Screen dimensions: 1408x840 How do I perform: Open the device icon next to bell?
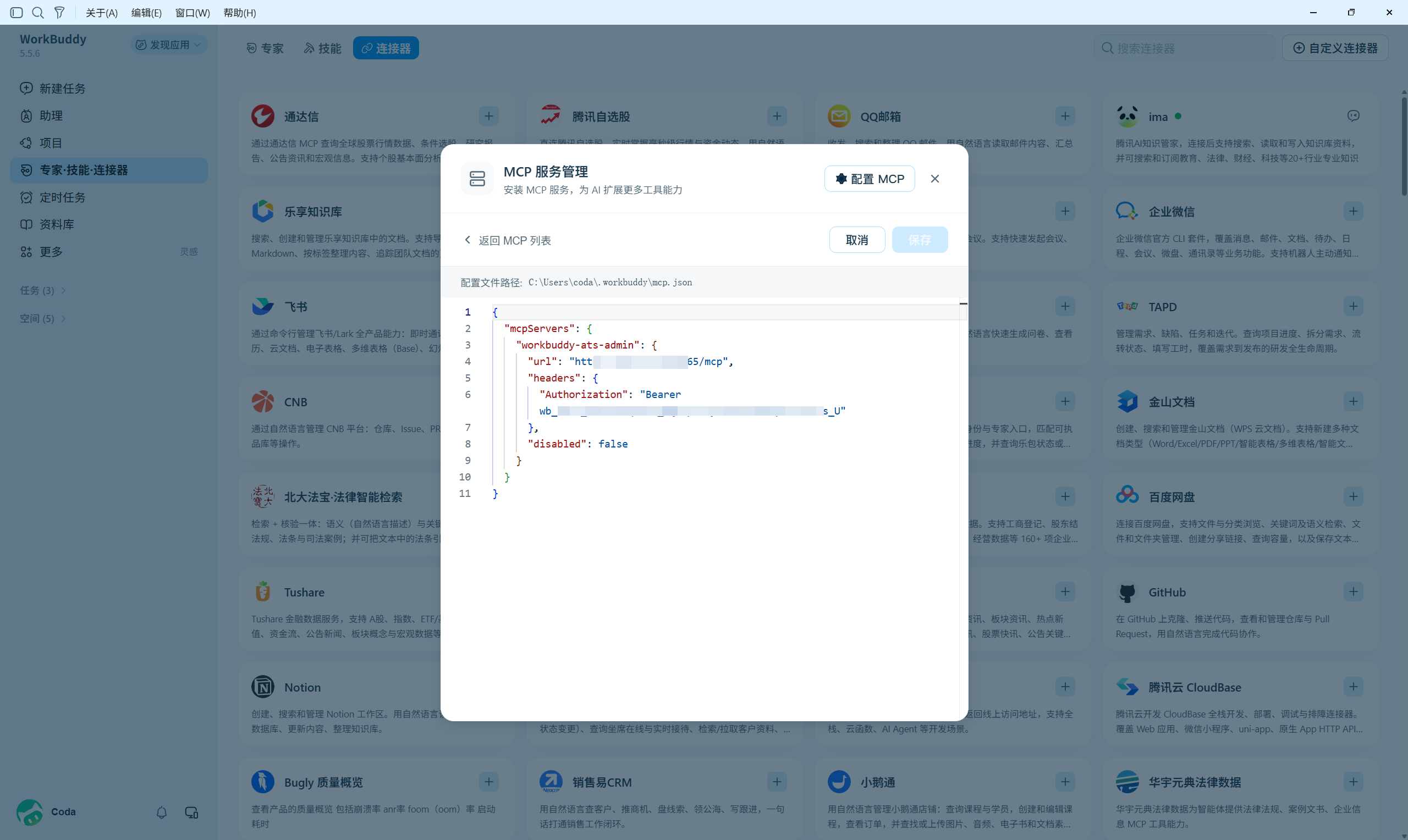click(x=191, y=813)
